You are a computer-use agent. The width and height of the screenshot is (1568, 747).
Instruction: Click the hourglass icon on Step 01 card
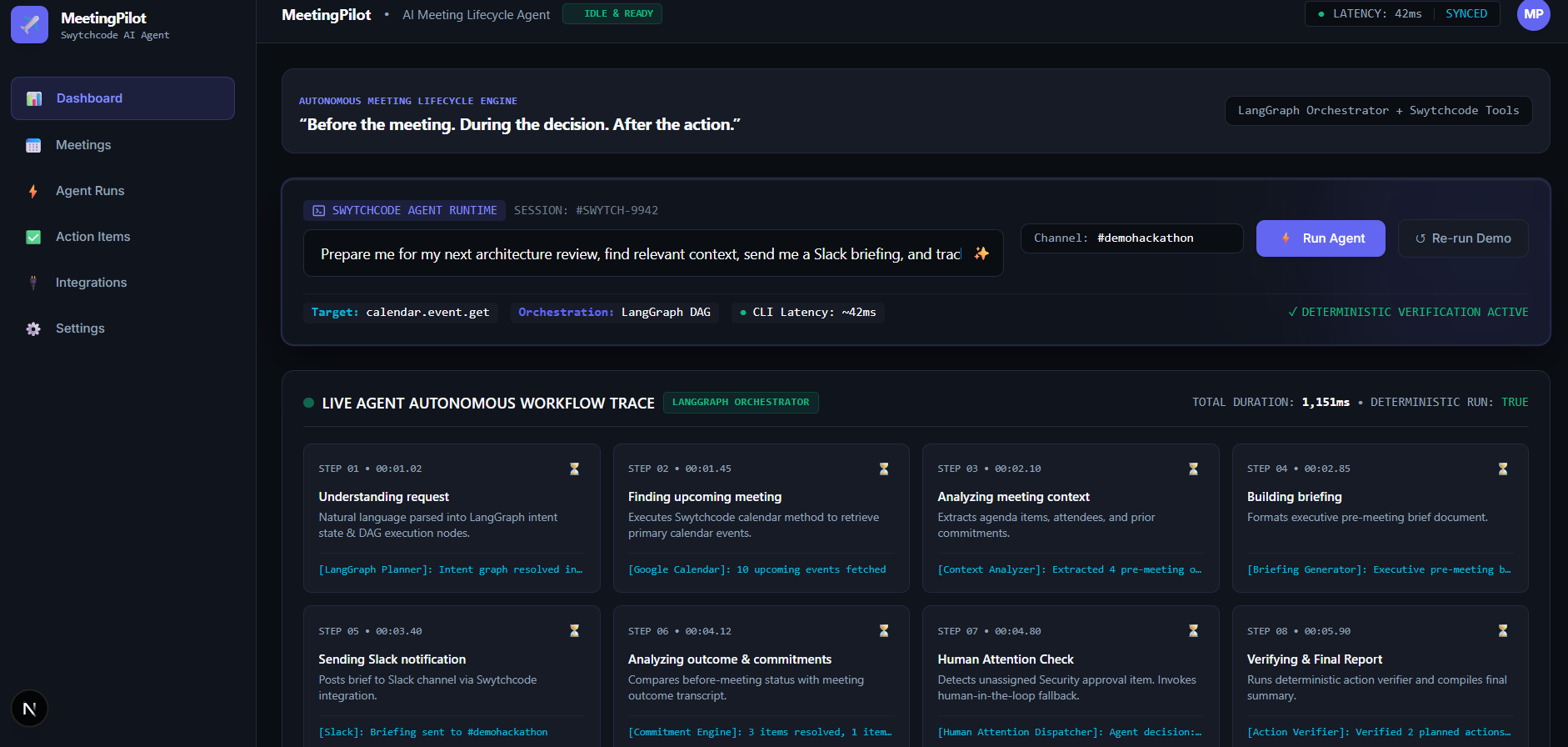pyautogui.click(x=574, y=469)
